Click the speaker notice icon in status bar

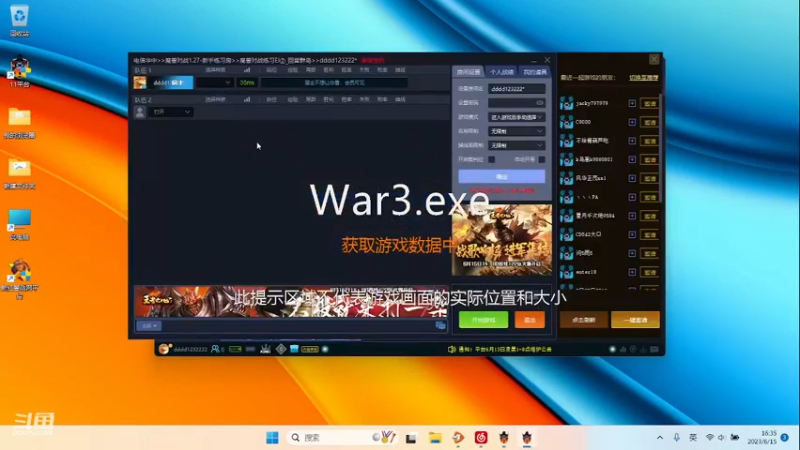pyautogui.click(x=452, y=349)
